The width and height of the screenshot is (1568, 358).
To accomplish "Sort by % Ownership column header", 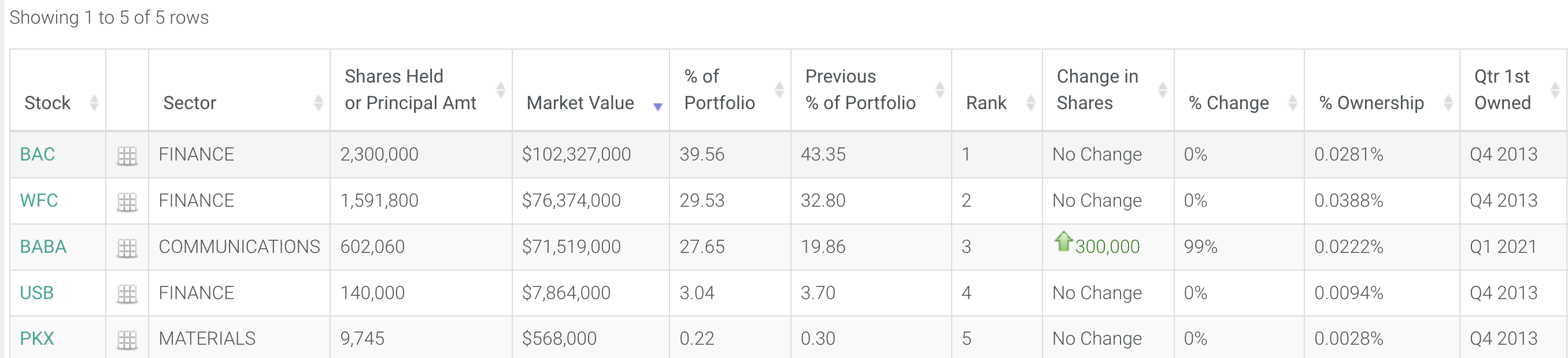I will pyautogui.click(x=1371, y=103).
